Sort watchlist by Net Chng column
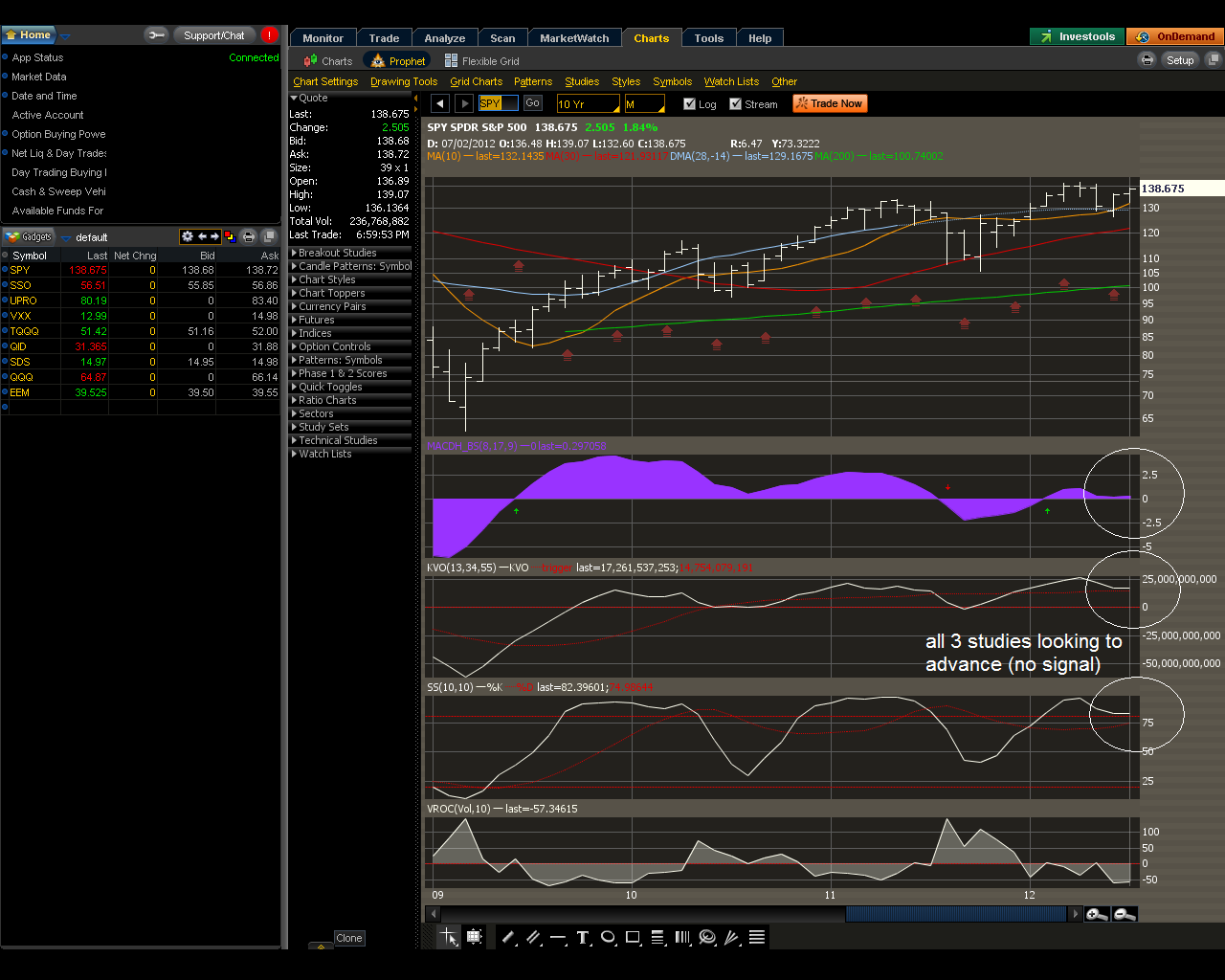Viewport: 1225px width, 980px height. point(135,256)
